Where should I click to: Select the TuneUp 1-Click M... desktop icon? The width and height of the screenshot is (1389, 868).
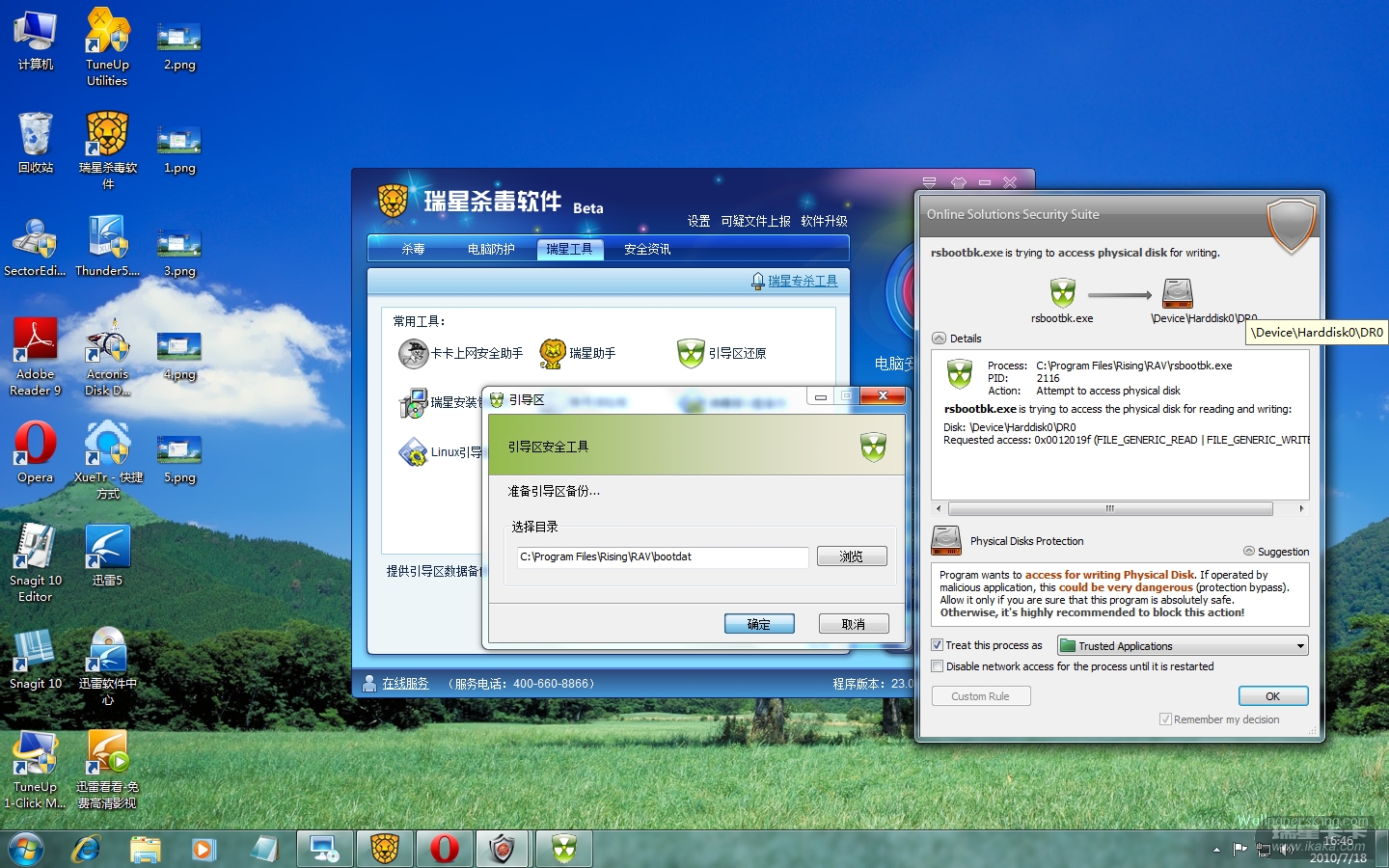pos(36,770)
